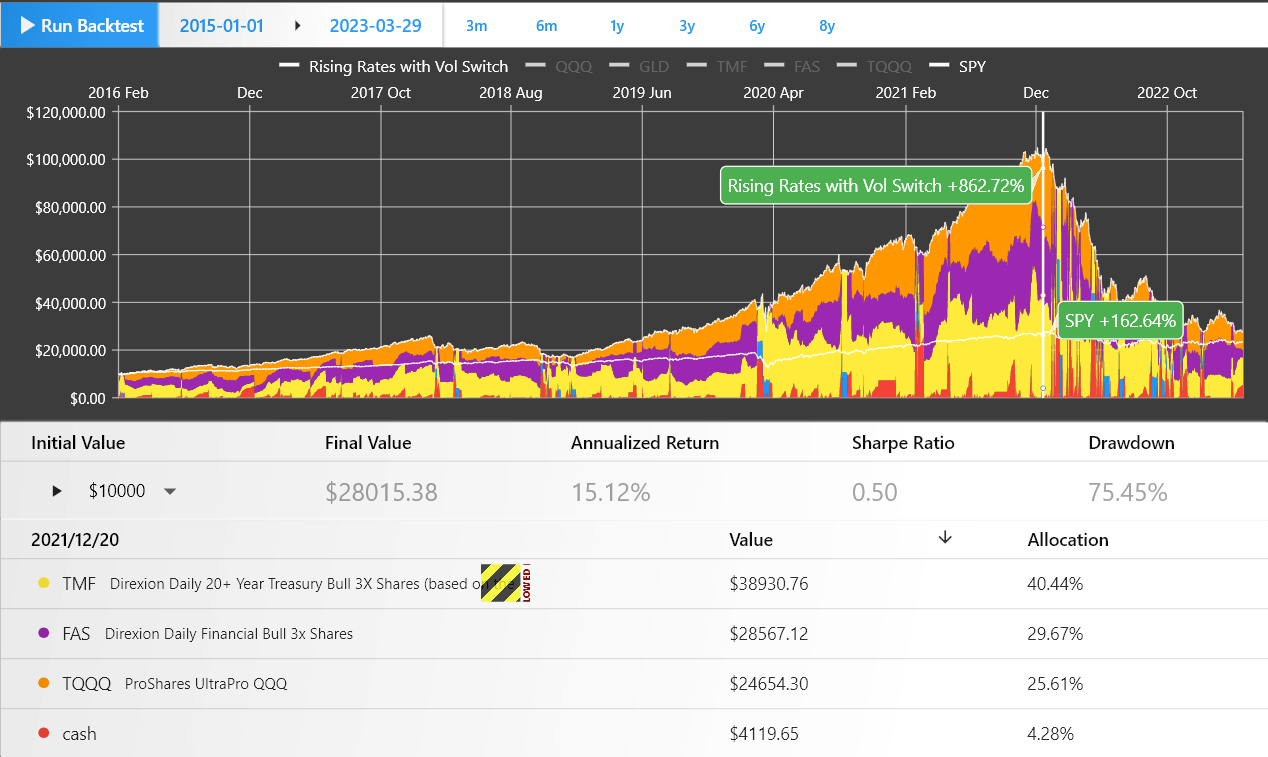Screen dimensions: 1268x757
Task: Toggle the GLD legend series
Action: tap(639, 67)
